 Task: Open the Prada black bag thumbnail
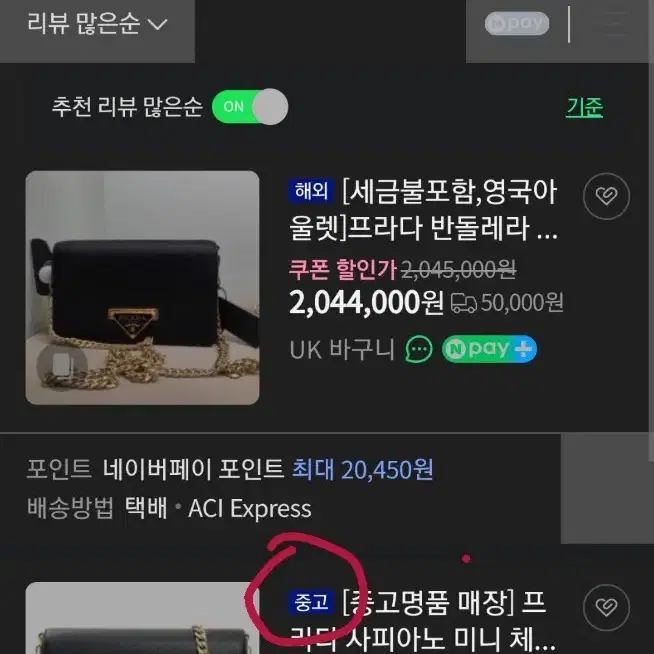click(142, 287)
